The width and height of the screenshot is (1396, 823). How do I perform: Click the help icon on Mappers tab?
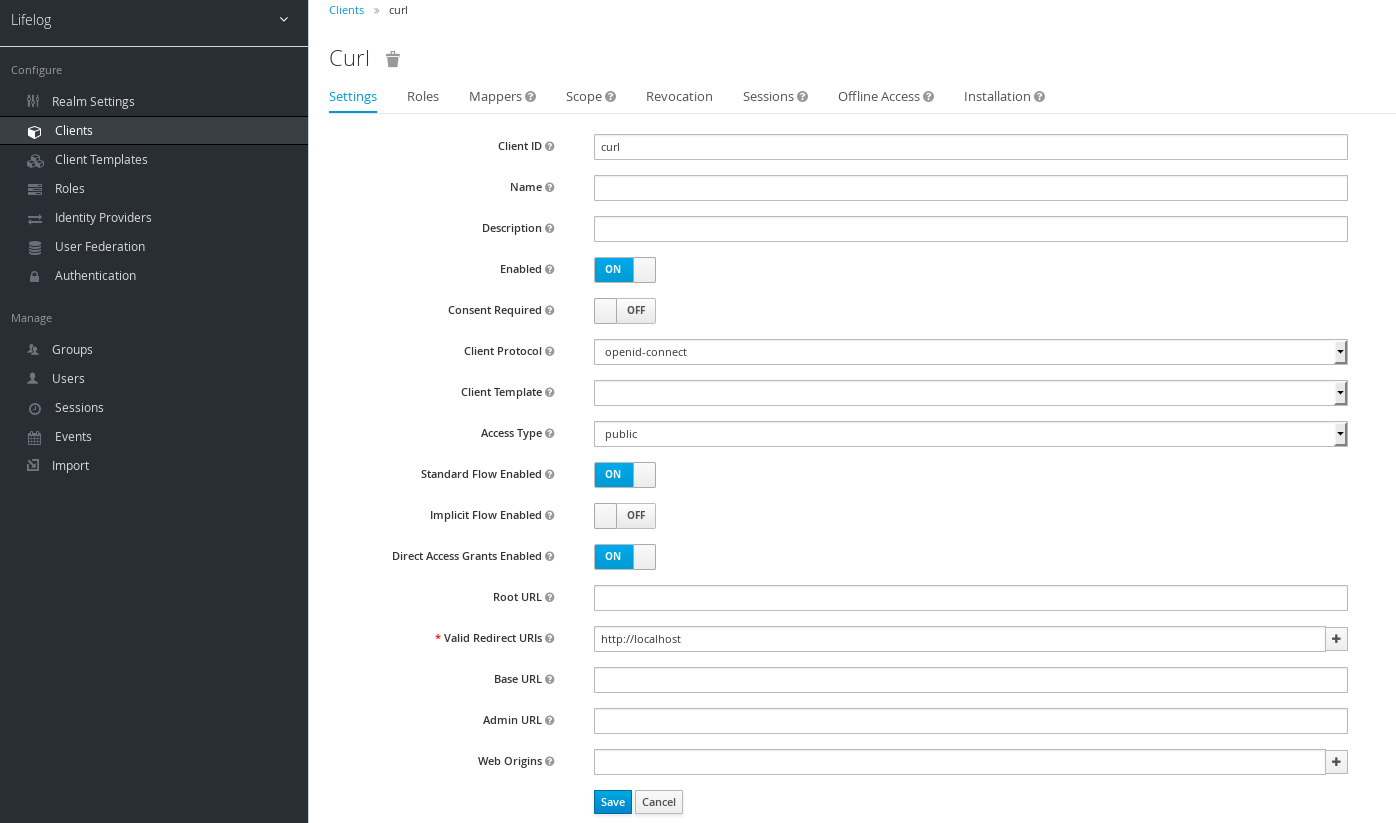[x=531, y=97]
